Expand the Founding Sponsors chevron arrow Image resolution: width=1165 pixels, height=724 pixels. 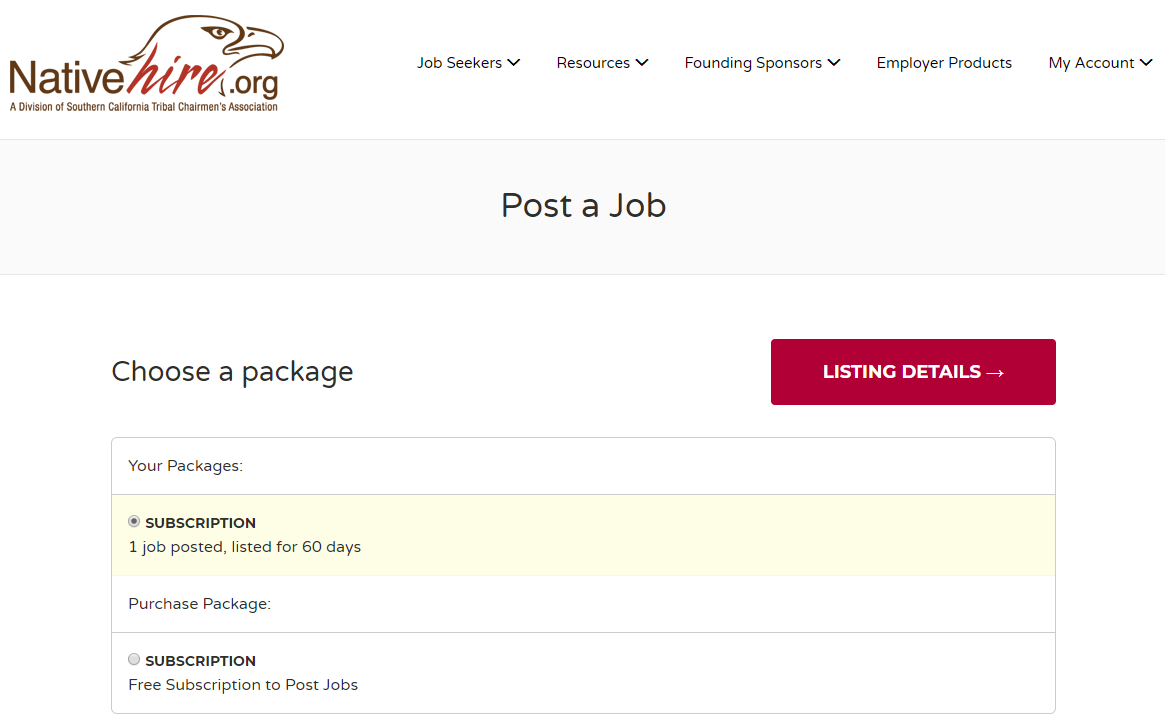pos(834,63)
